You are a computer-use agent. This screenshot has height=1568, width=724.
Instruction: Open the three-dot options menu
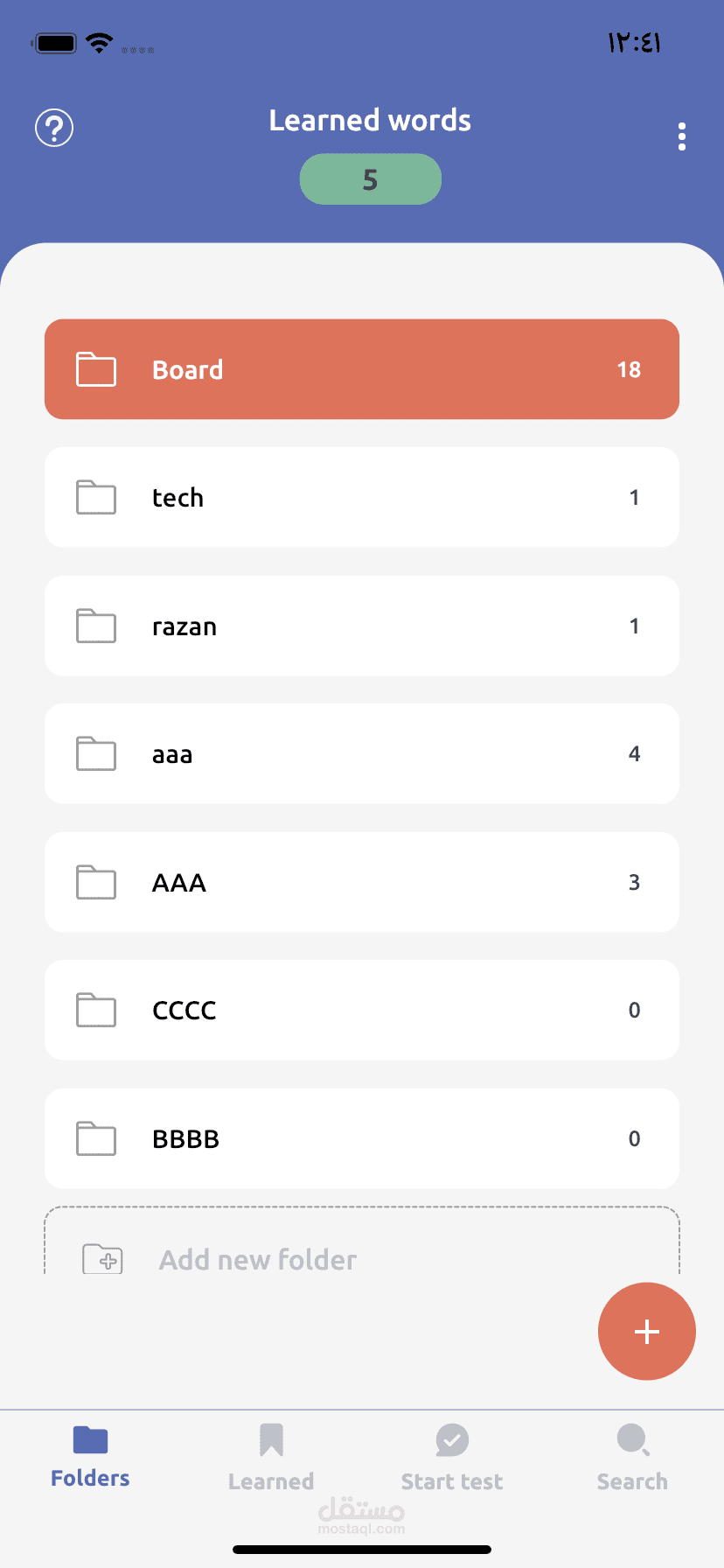tap(681, 136)
